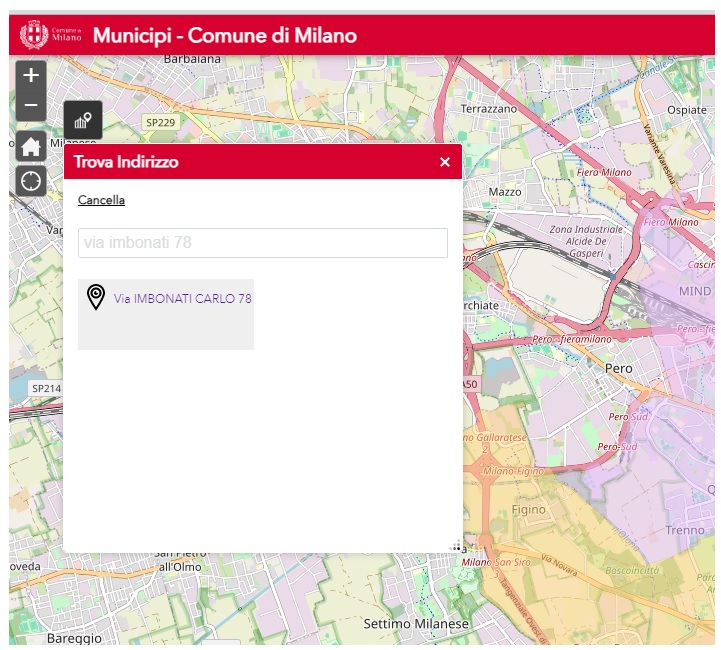Click Settimo Milanese on the map
721x650 pixels.
click(x=416, y=624)
